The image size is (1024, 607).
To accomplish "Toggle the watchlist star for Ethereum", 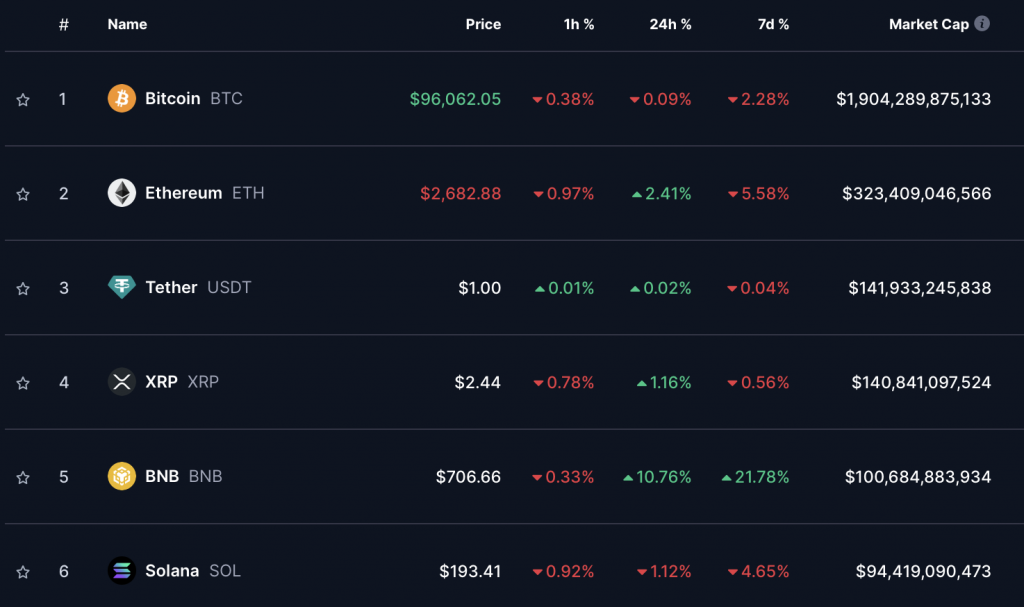I will coord(23,194).
